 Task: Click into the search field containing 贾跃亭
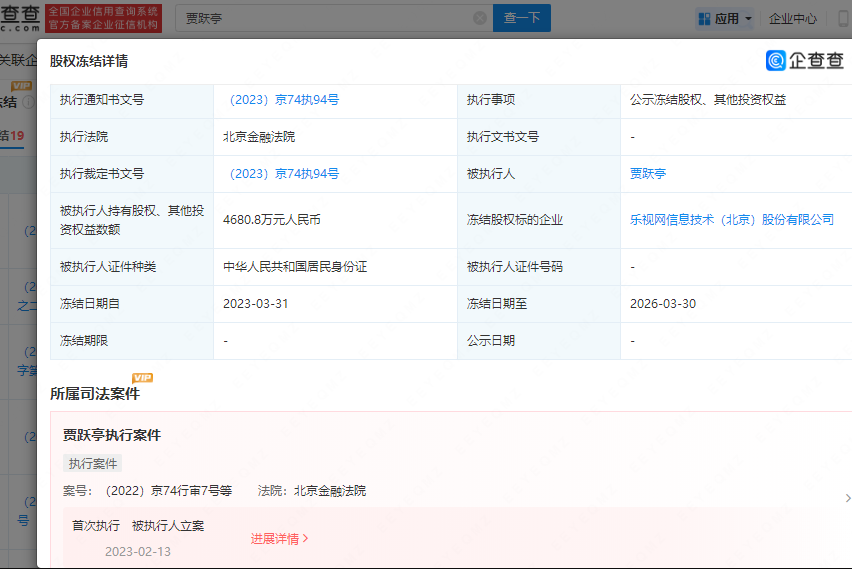(x=320, y=18)
